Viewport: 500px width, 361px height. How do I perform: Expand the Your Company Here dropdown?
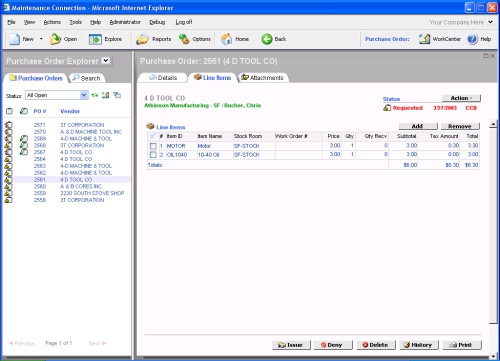(490, 22)
